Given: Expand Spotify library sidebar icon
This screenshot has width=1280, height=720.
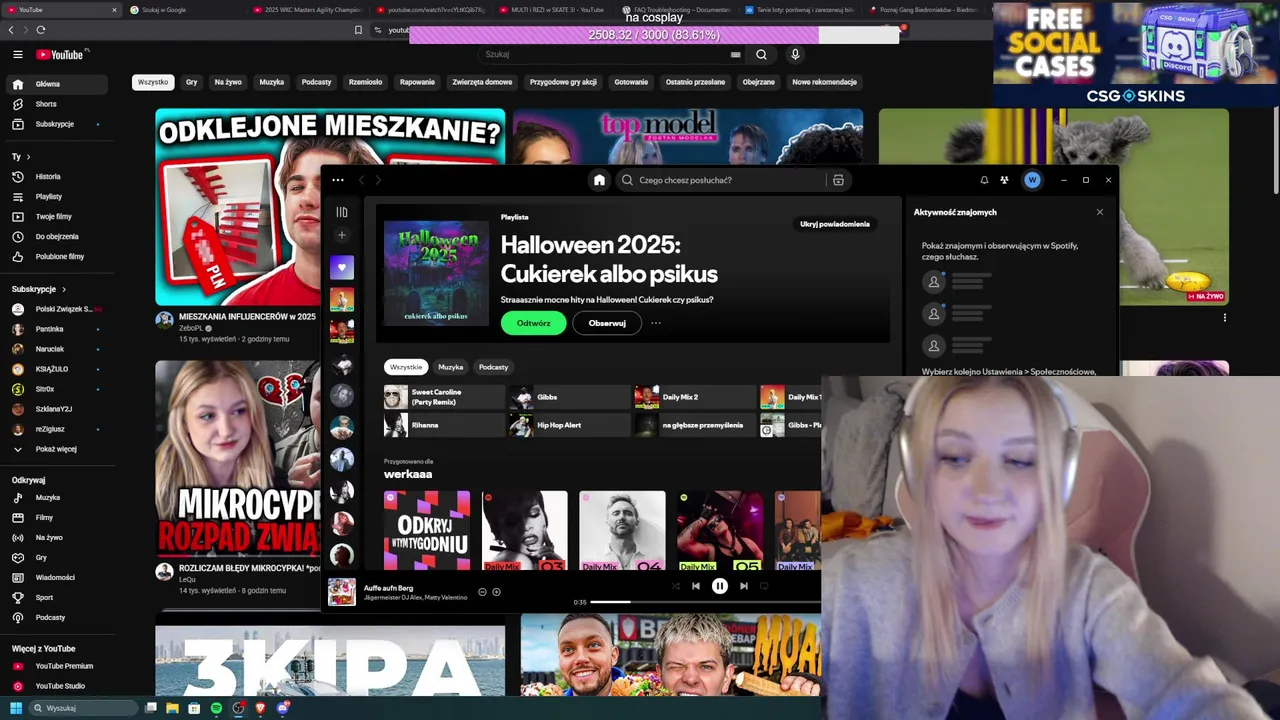Looking at the screenshot, I should pyautogui.click(x=342, y=212).
